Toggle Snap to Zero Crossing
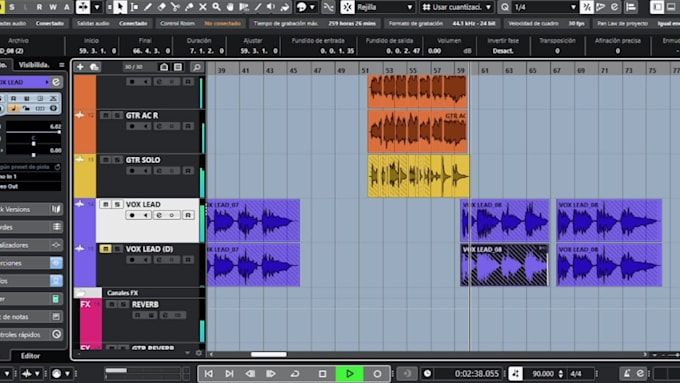 (329, 7)
